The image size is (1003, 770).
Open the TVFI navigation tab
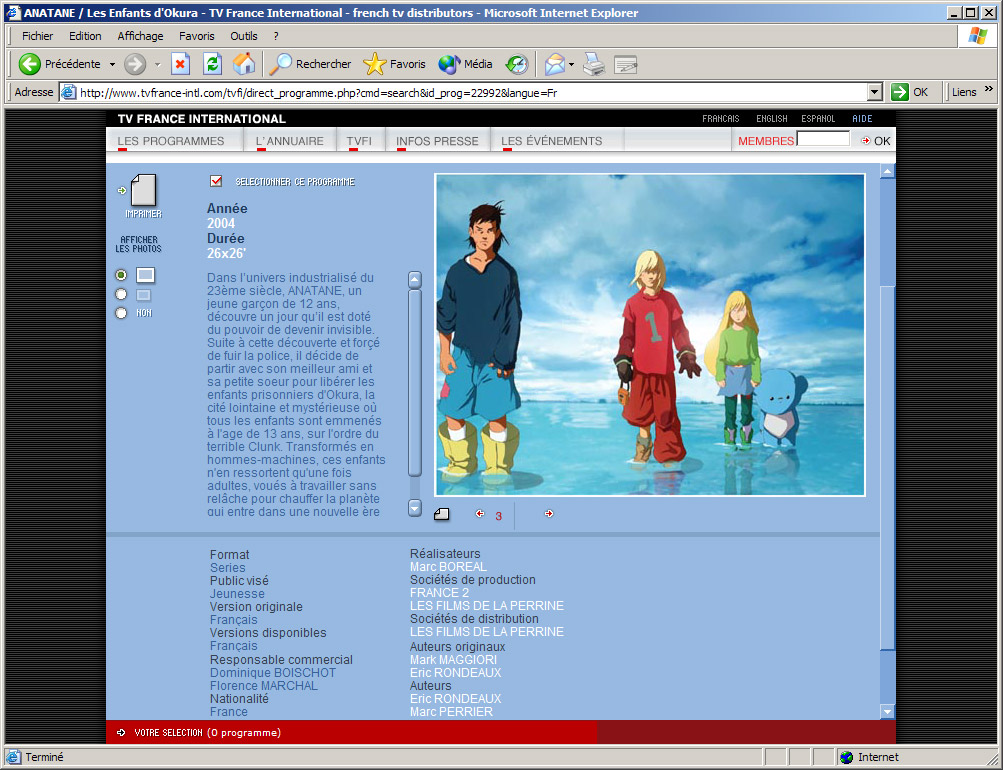359,141
